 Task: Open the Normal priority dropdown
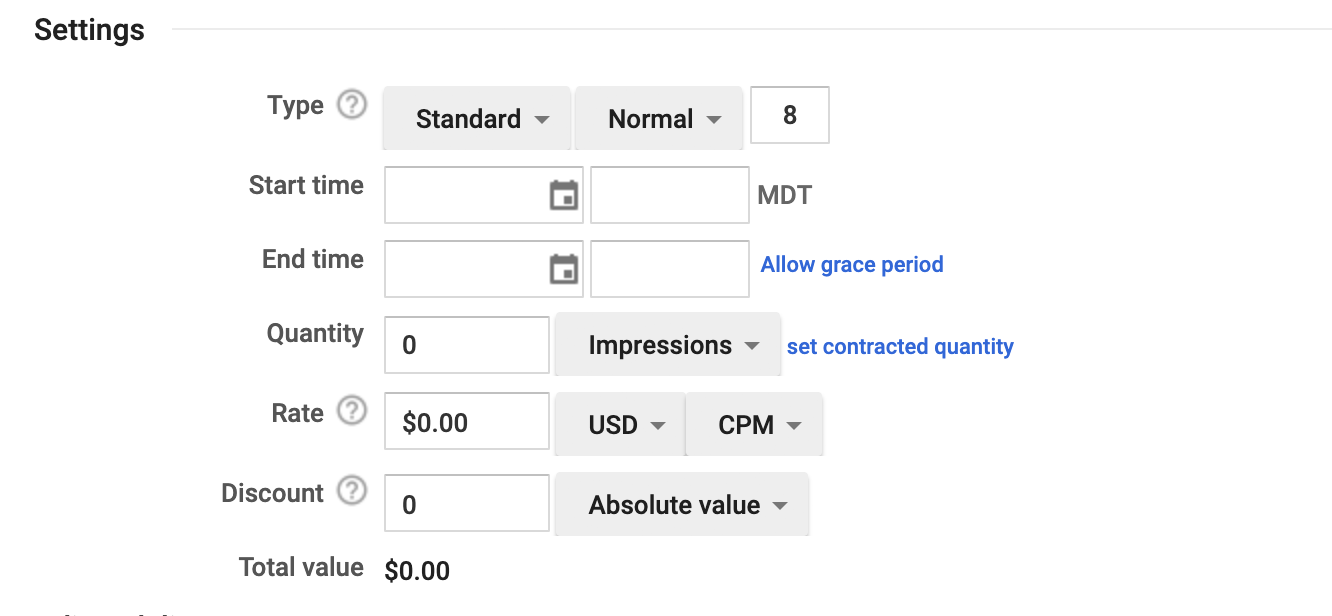point(659,118)
